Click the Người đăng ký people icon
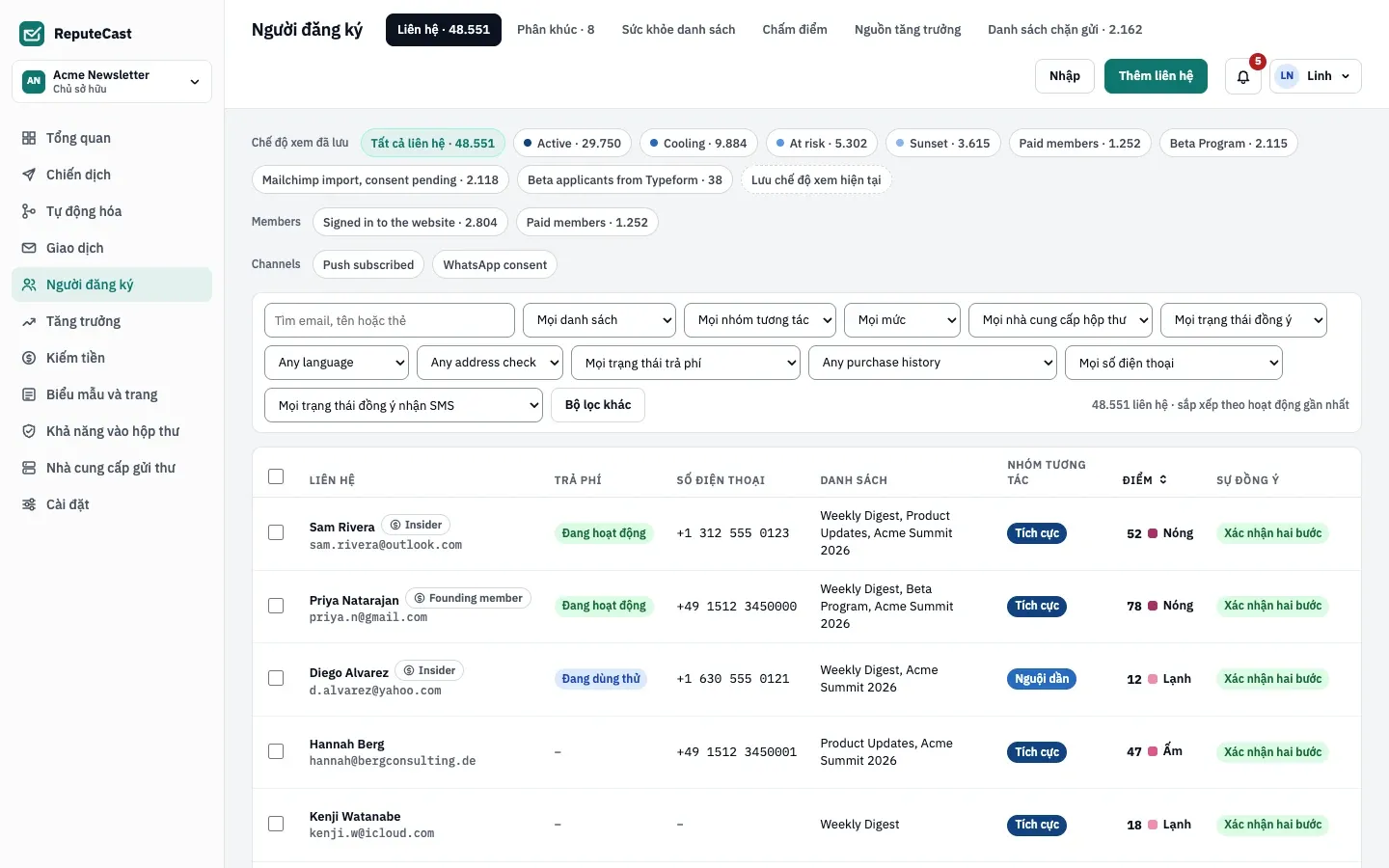This screenshot has width=1389, height=868. click(x=29, y=285)
